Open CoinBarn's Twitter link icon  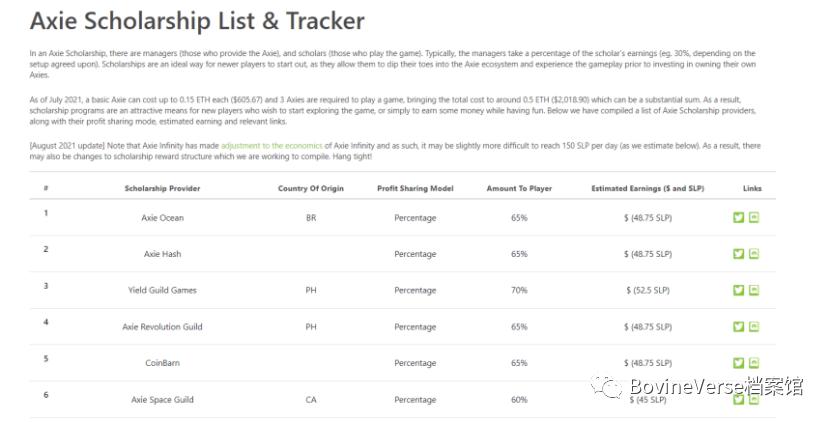pyautogui.click(x=739, y=363)
